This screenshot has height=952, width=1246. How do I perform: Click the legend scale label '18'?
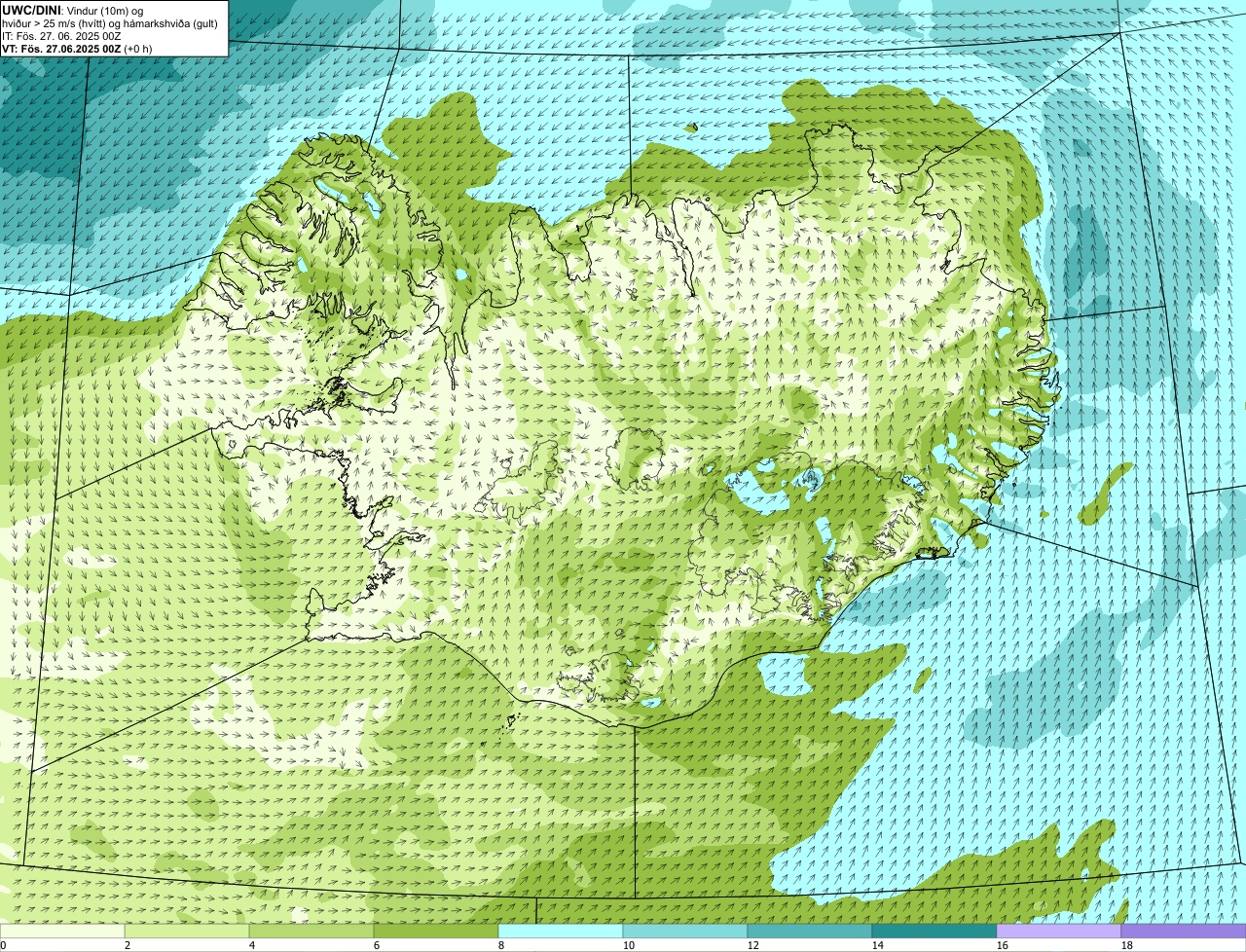1127,945
